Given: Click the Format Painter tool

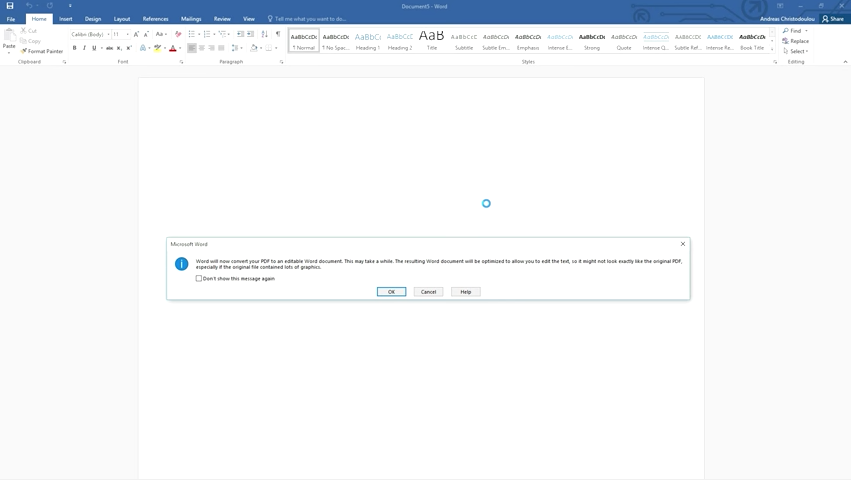Looking at the screenshot, I should click(x=42, y=51).
